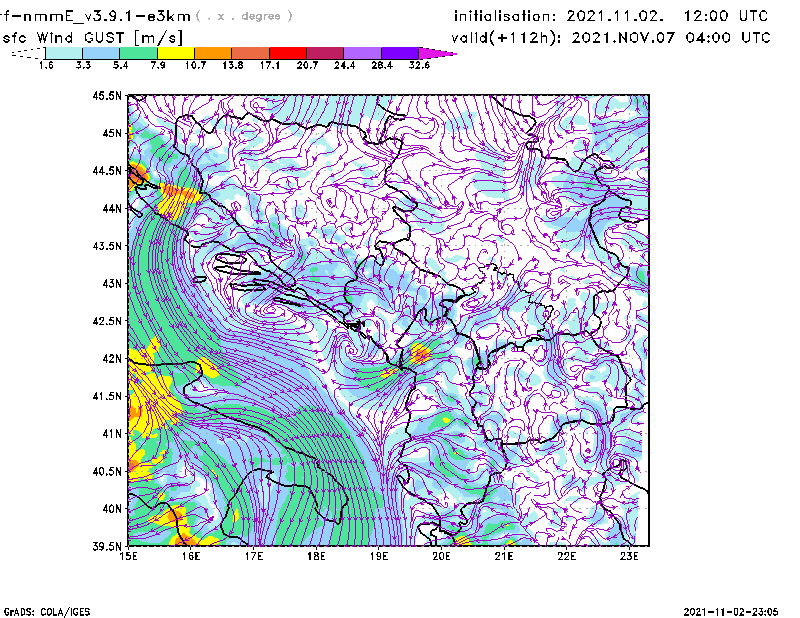Viewport: 800px width, 618px height.
Task: Click the '( . x . degree )' text
Action: pyautogui.click(x=244, y=16)
